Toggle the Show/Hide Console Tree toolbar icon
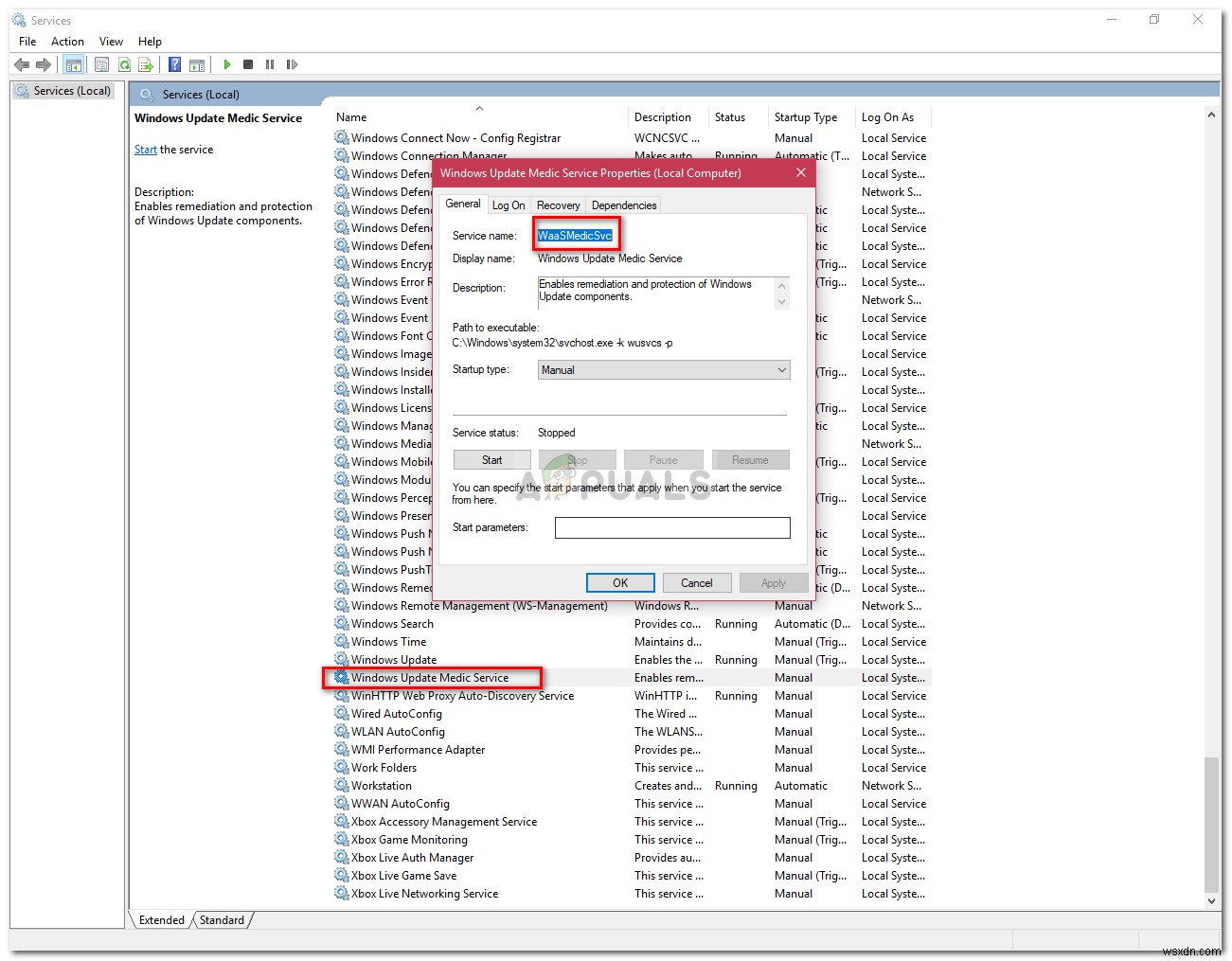1232x961 pixels. pos(74,64)
